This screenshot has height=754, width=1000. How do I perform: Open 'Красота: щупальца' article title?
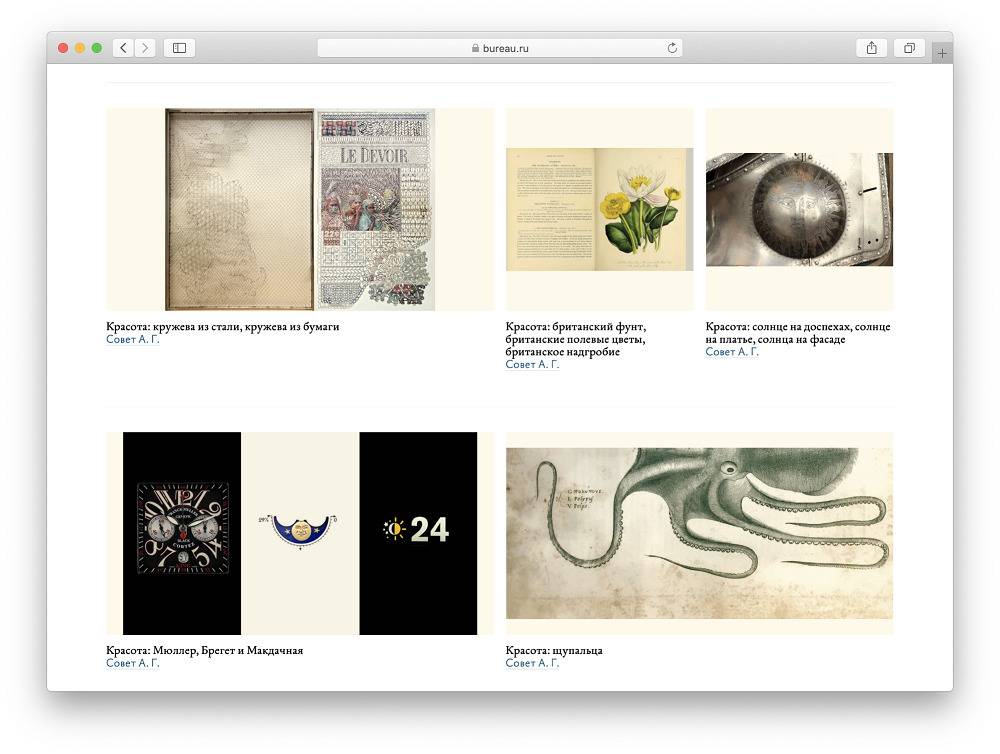[x=554, y=650]
